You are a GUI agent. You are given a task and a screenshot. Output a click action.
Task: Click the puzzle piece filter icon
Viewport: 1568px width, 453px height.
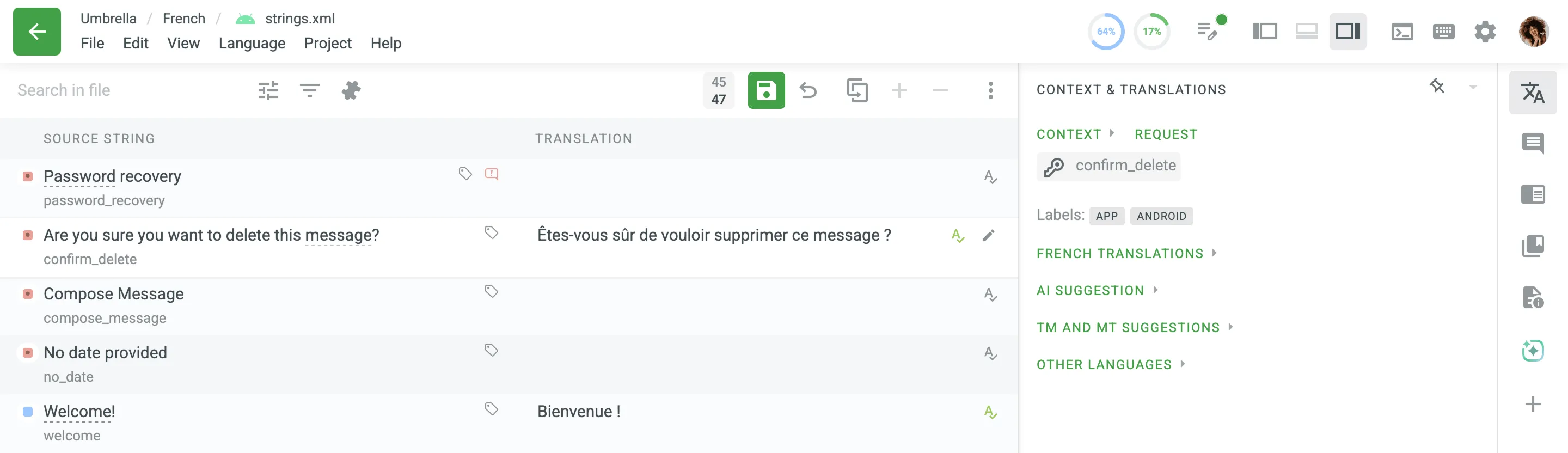352,90
